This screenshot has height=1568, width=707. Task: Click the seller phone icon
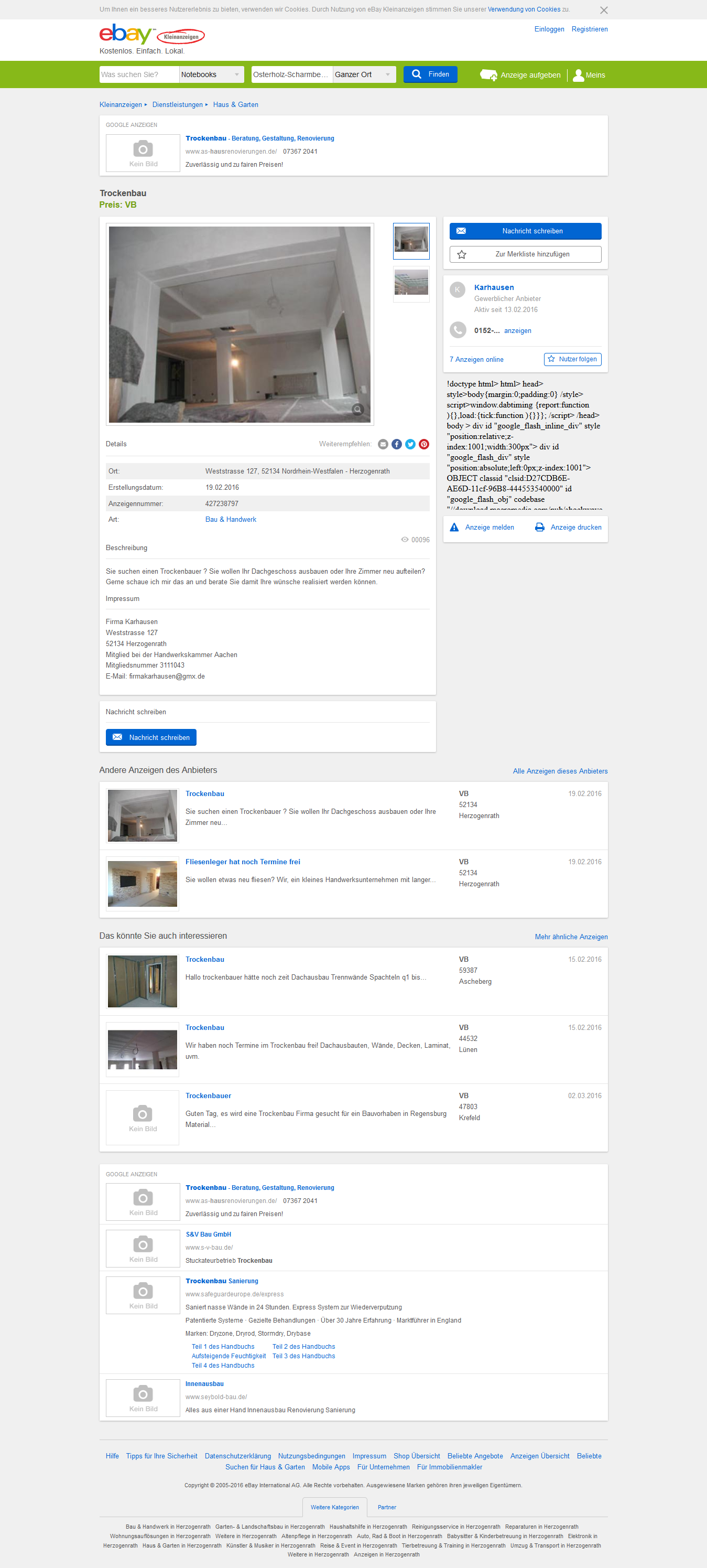pyautogui.click(x=458, y=330)
